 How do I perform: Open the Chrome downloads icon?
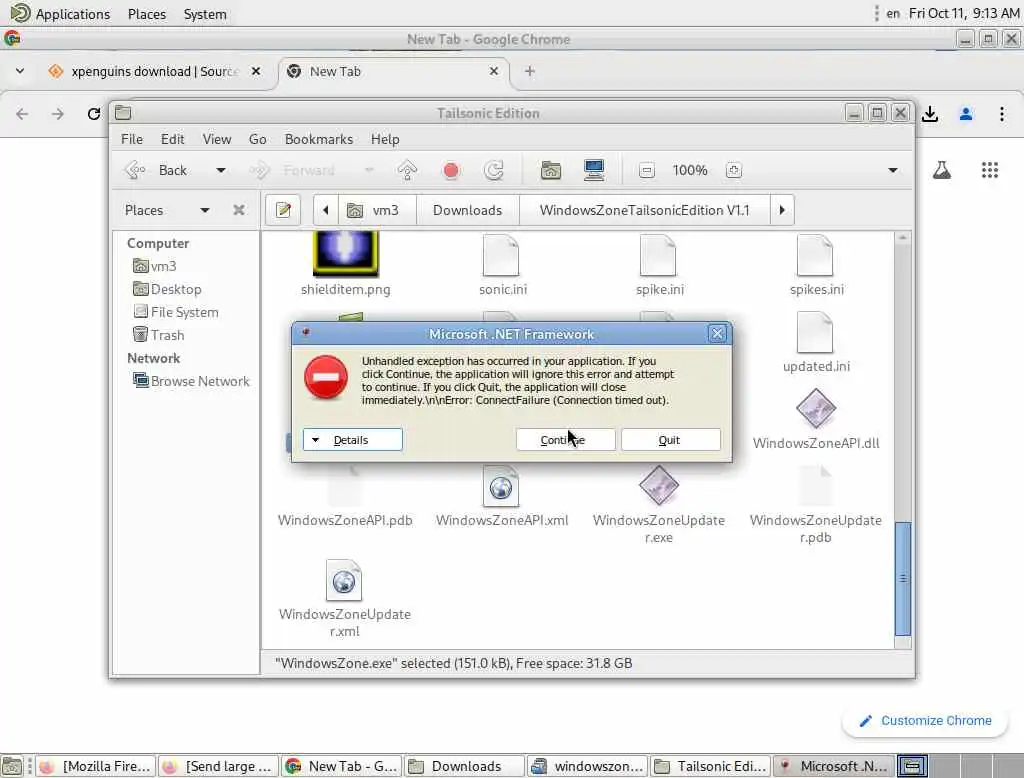(x=930, y=114)
